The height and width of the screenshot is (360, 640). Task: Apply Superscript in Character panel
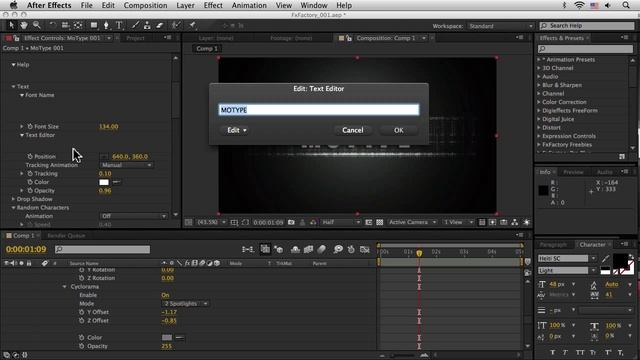point(608,352)
